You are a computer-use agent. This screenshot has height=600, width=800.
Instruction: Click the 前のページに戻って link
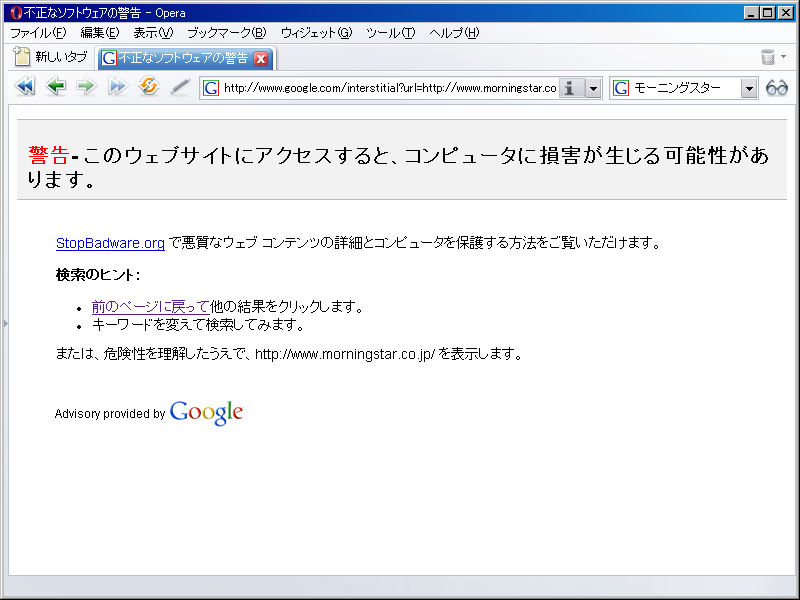pyautogui.click(x=151, y=307)
